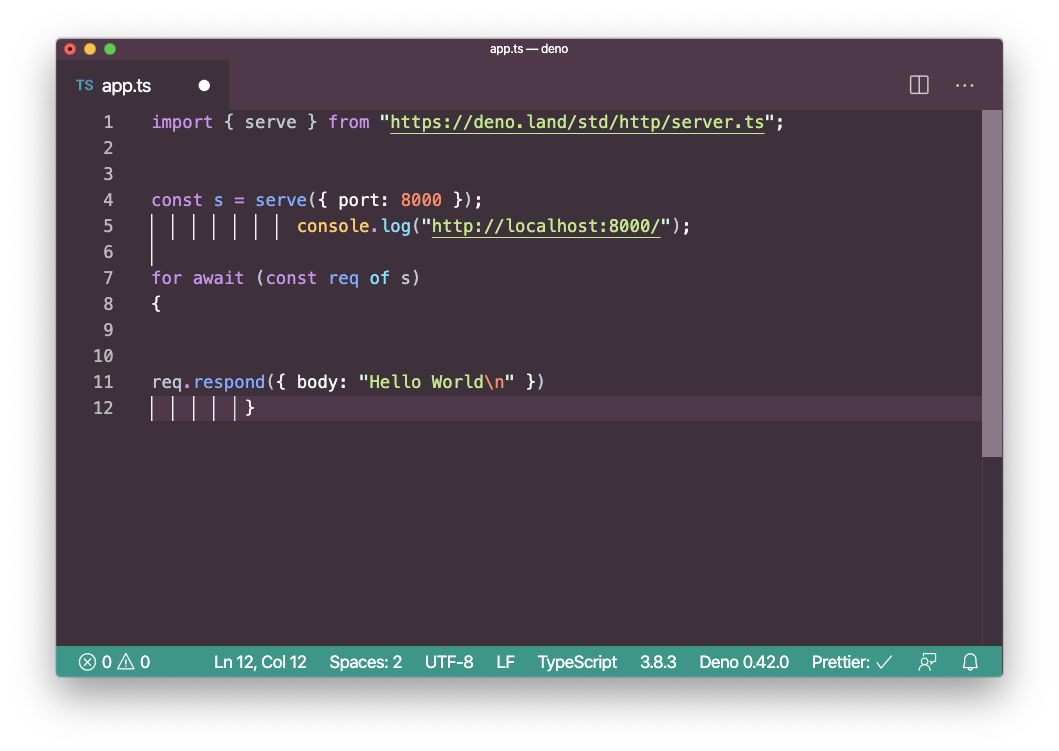
Task: Click the unsaved dot on app.ts tab
Action: pos(204,86)
